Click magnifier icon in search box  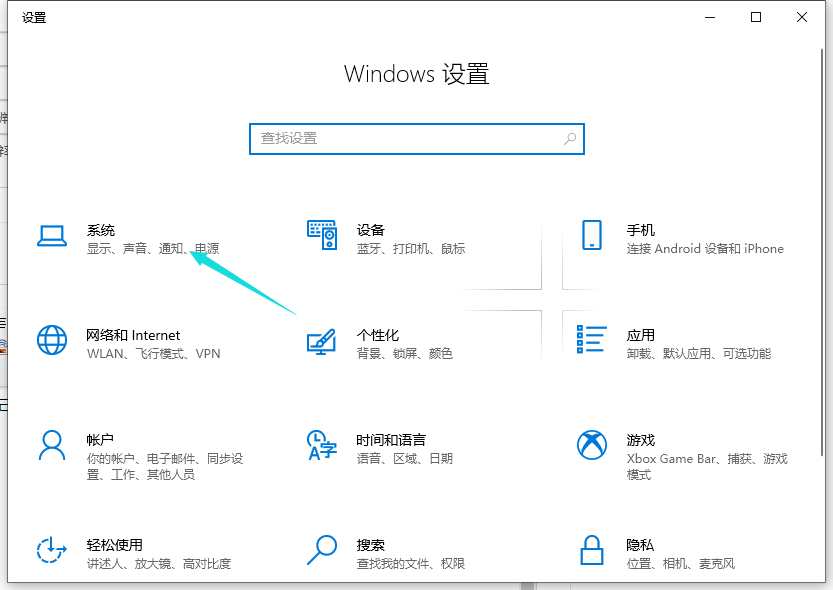(x=570, y=139)
